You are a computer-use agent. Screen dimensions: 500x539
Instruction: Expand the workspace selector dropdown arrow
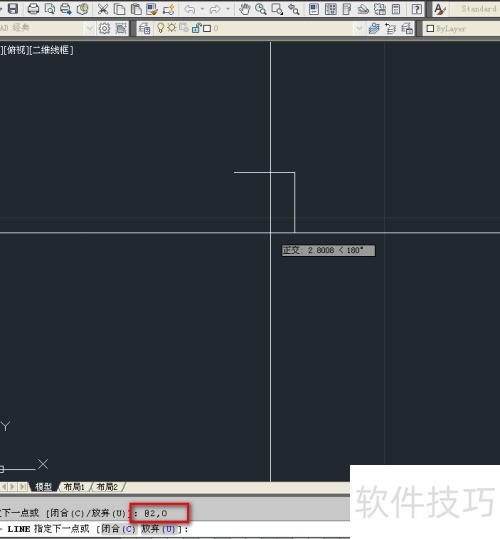[90, 28]
